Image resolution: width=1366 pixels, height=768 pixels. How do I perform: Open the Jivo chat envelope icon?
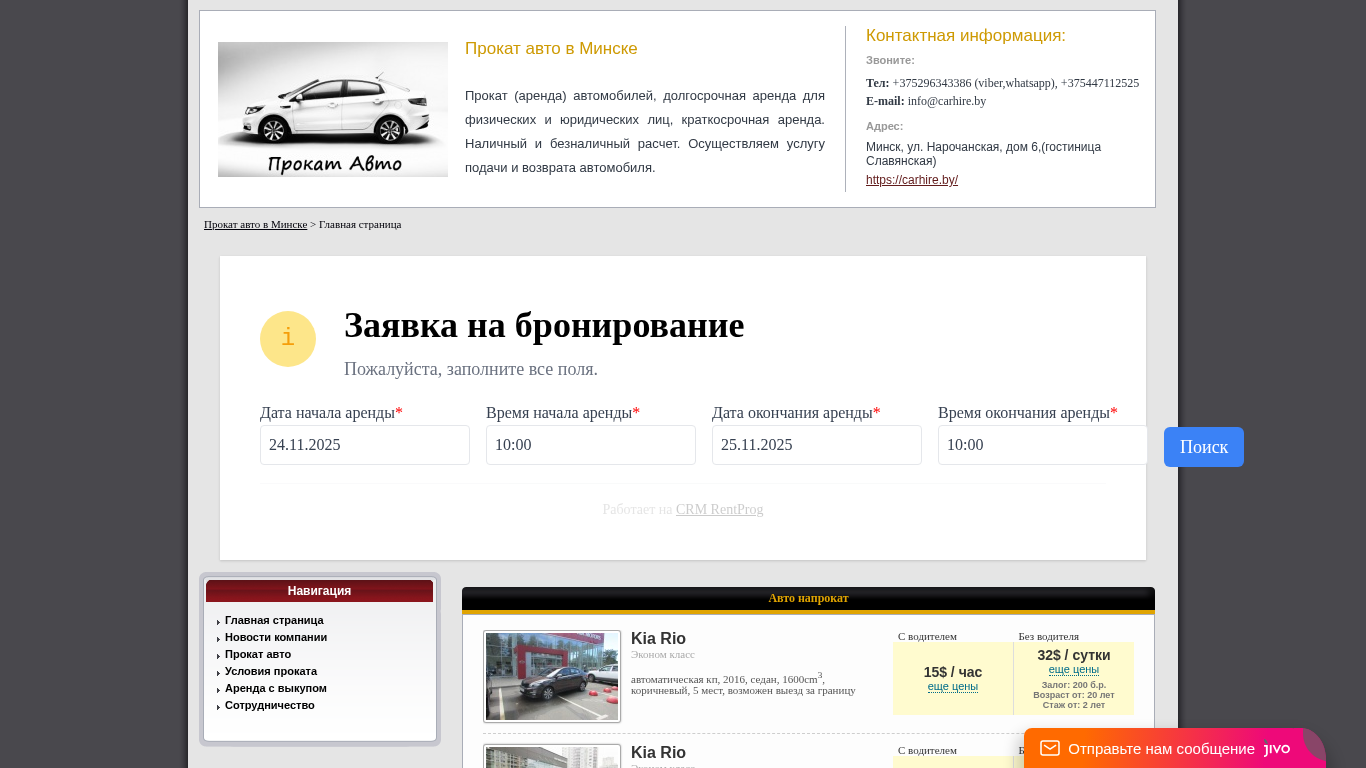1050,748
